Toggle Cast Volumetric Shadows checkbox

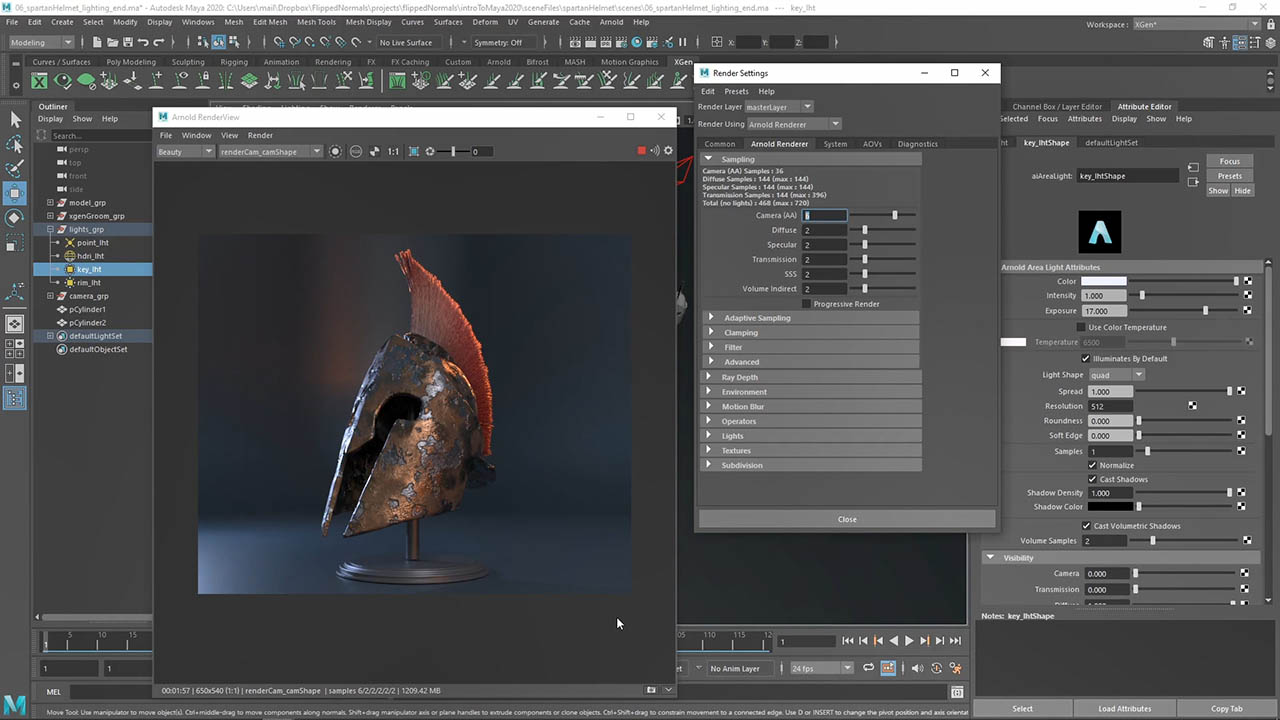click(x=1087, y=526)
